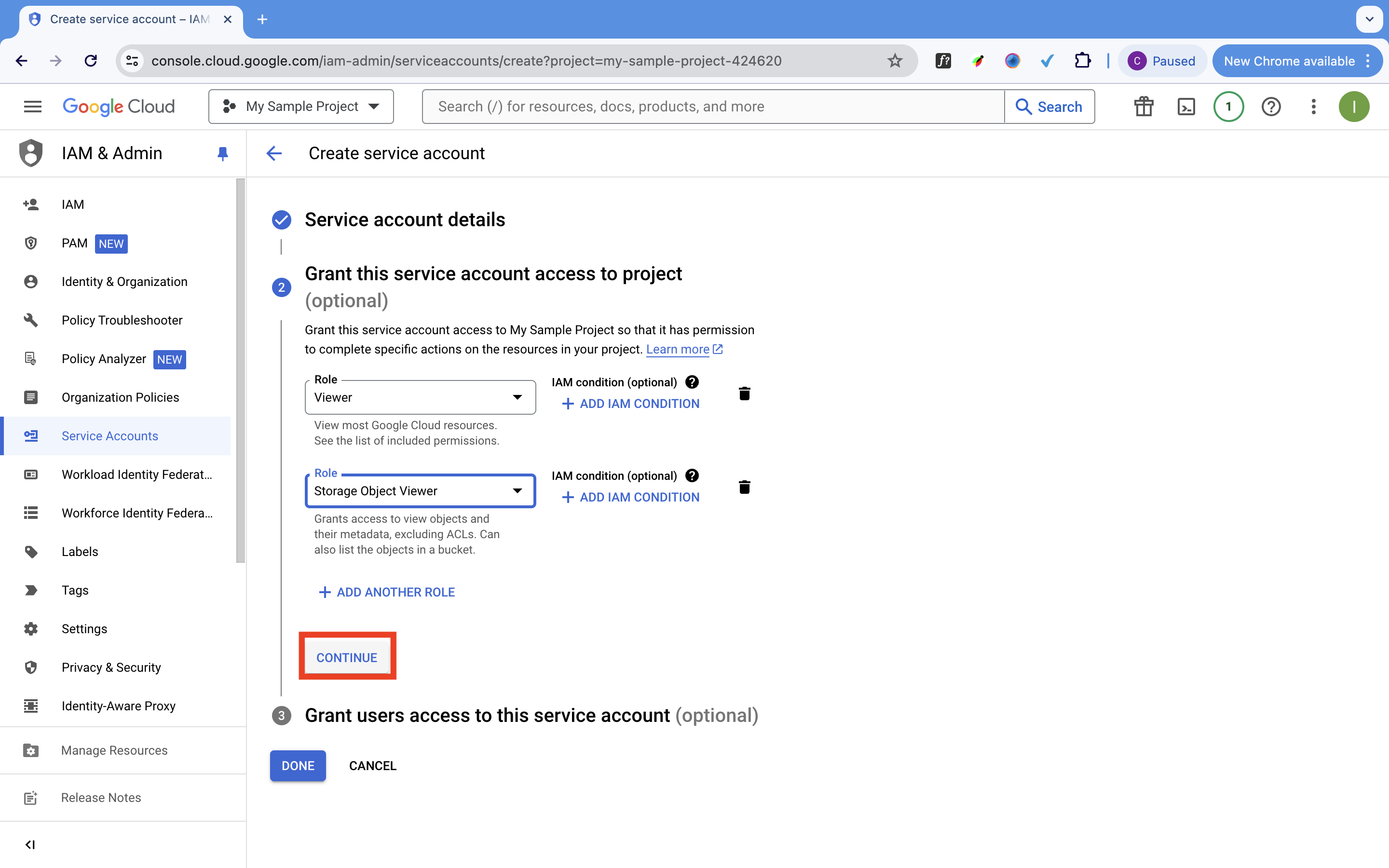Expand the Viewer role dropdown
1389x868 pixels.
(420, 397)
